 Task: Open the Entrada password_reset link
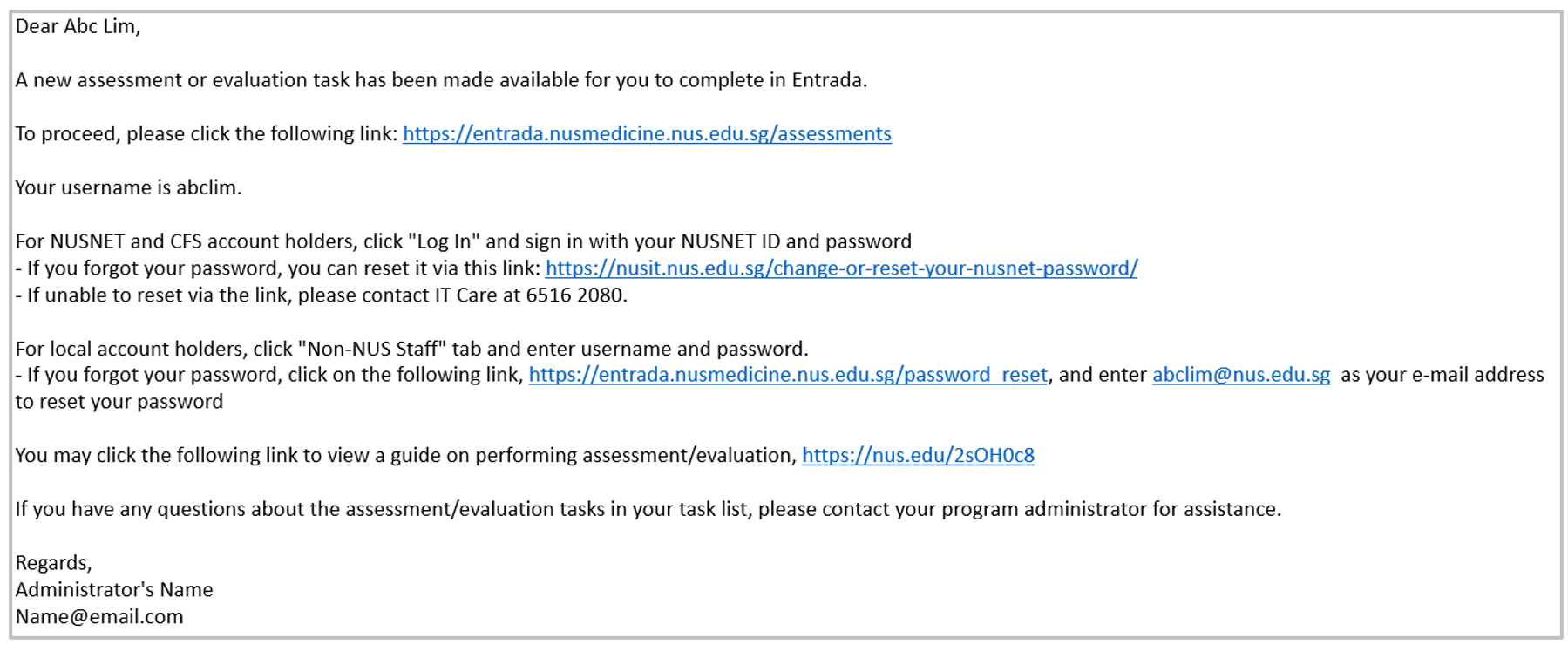[788, 375]
